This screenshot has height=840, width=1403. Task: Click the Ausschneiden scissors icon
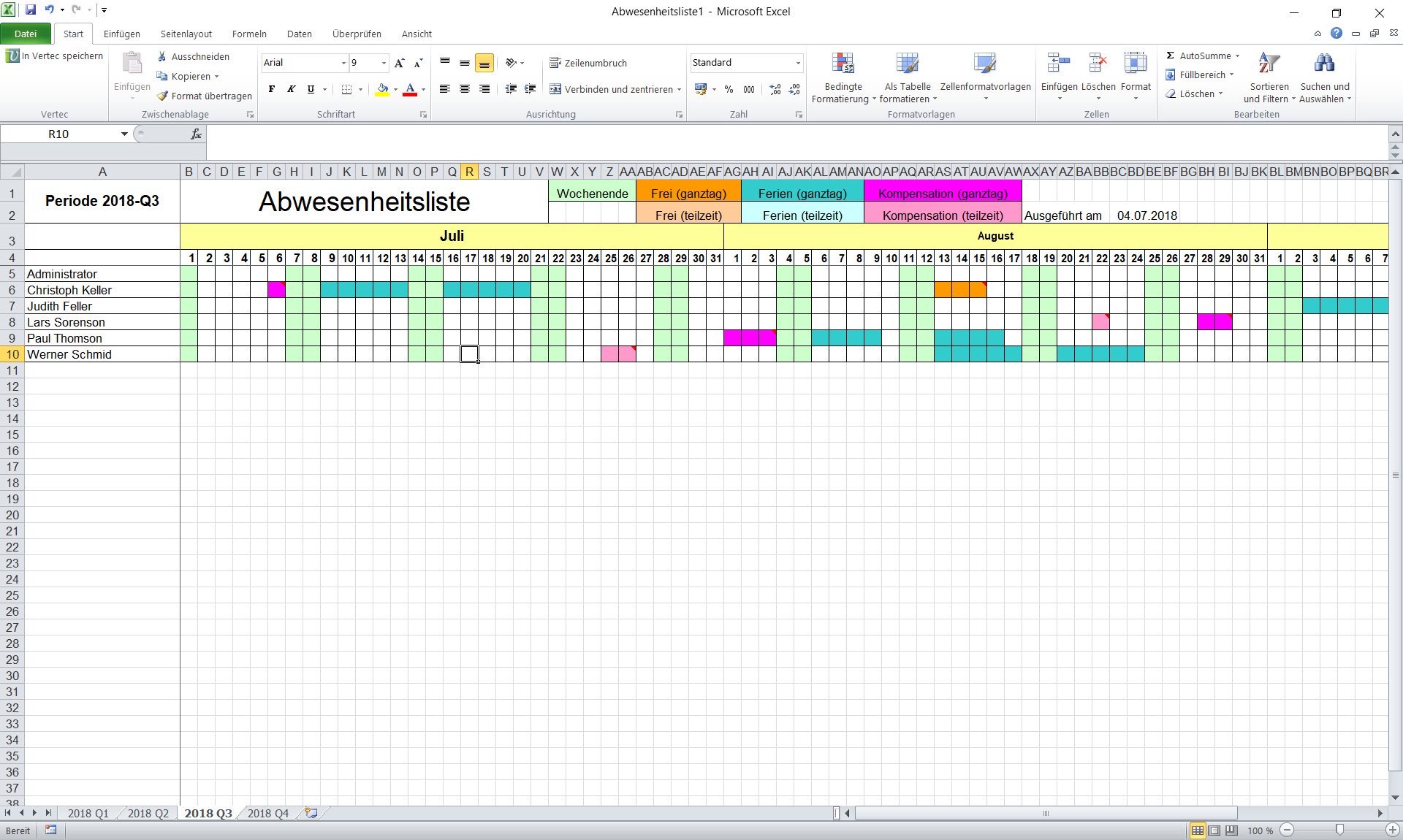click(162, 56)
